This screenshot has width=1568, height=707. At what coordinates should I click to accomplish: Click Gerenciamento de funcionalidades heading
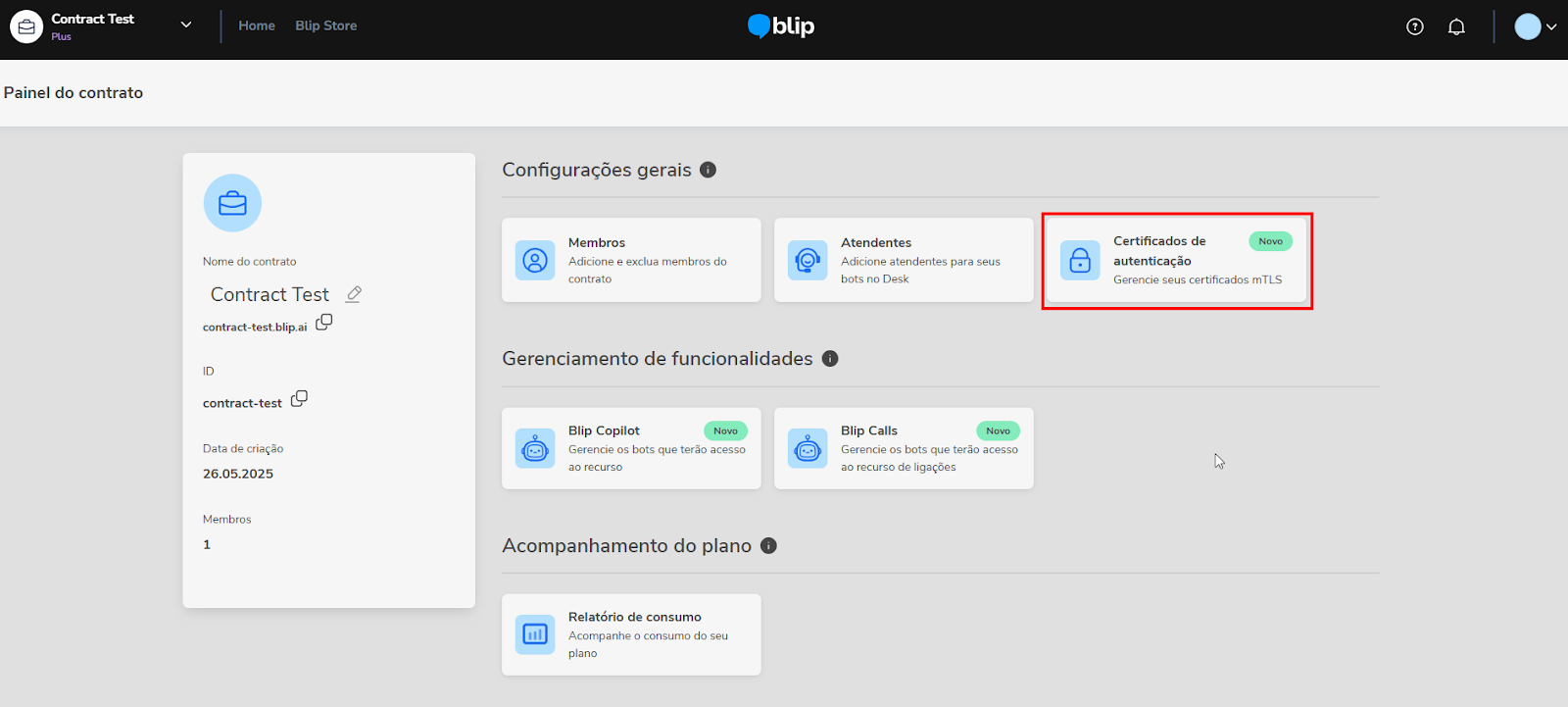pos(658,359)
